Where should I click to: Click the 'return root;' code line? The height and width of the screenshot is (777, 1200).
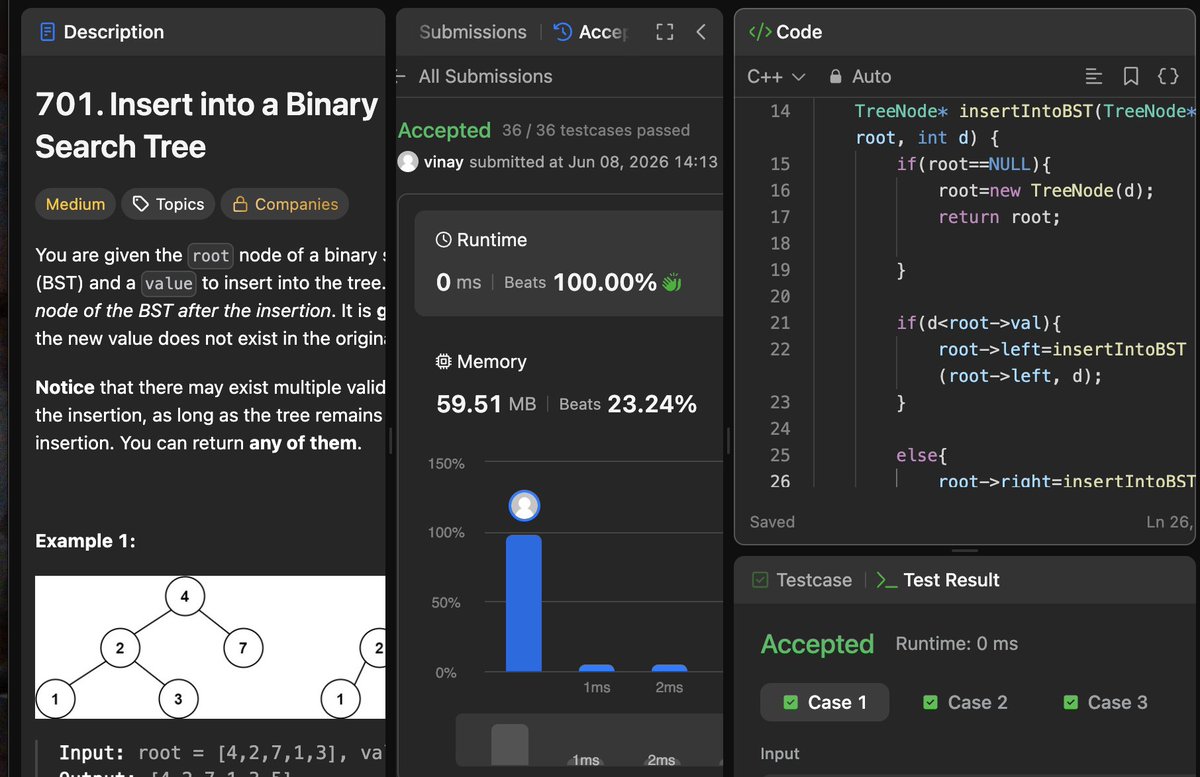(999, 216)
